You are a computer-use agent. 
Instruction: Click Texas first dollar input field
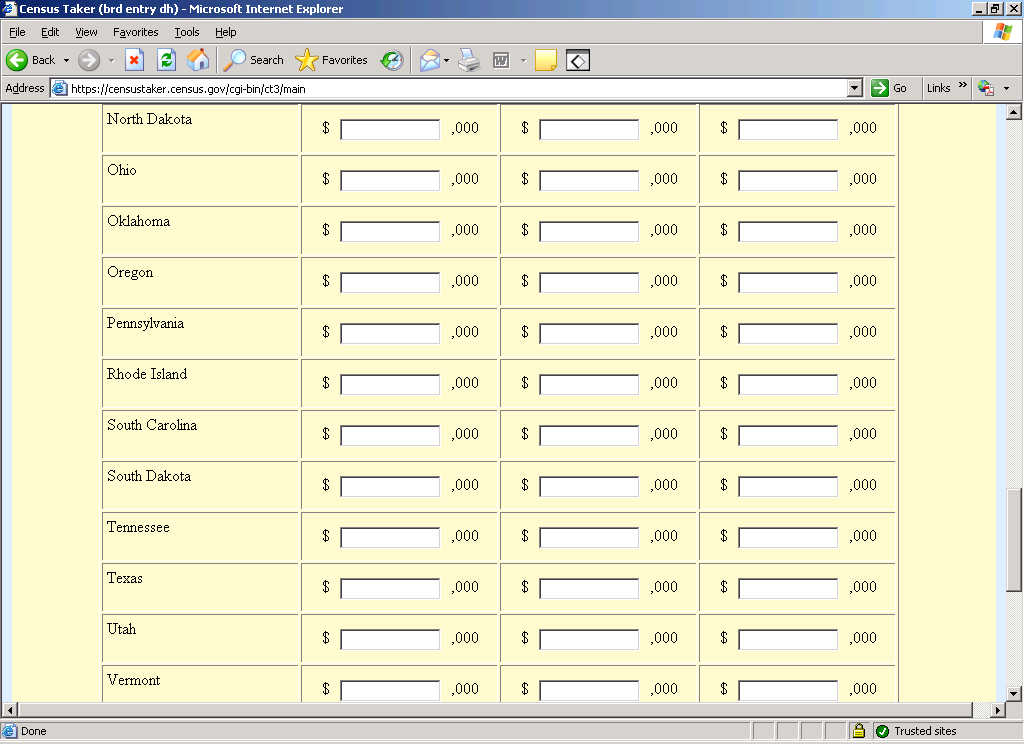390,588
